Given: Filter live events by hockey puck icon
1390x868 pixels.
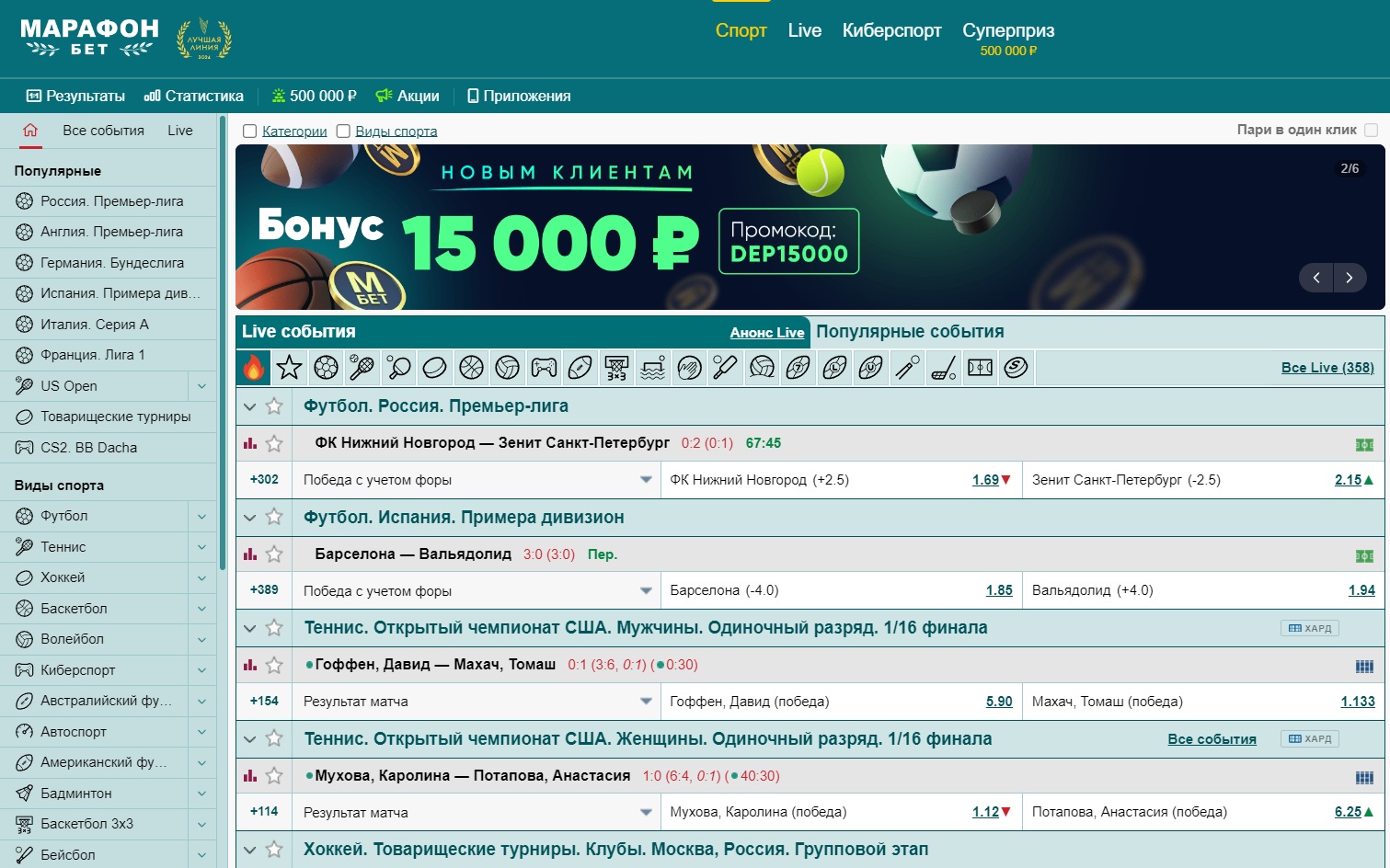Looking at the screenshot, I should [x=434, y=368].
